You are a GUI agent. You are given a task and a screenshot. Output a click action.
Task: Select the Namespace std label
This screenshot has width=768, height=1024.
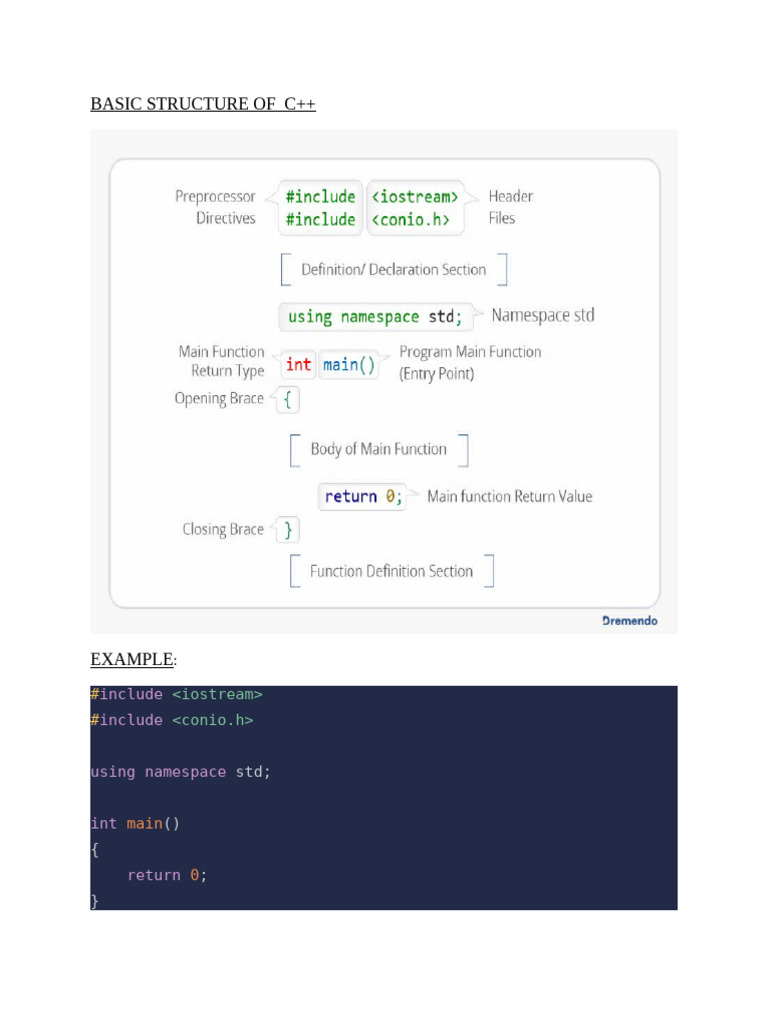pyautogui.click(x=543, y=316)
